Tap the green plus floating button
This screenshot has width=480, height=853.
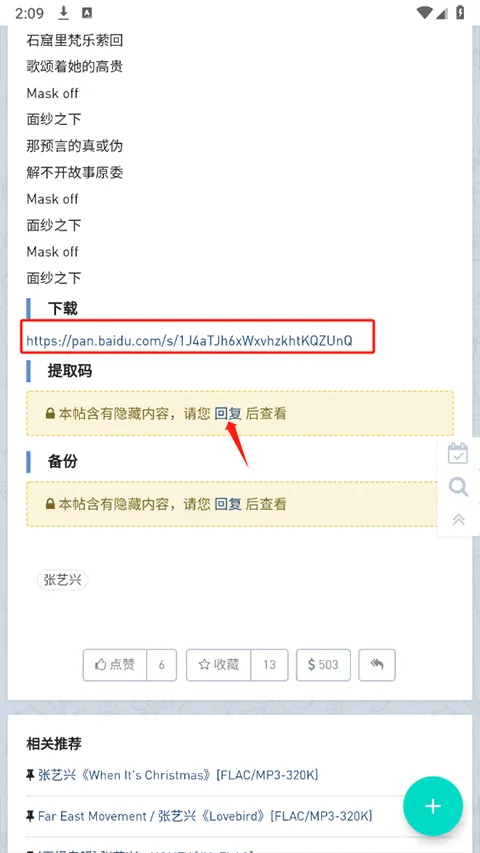(433, 806)
